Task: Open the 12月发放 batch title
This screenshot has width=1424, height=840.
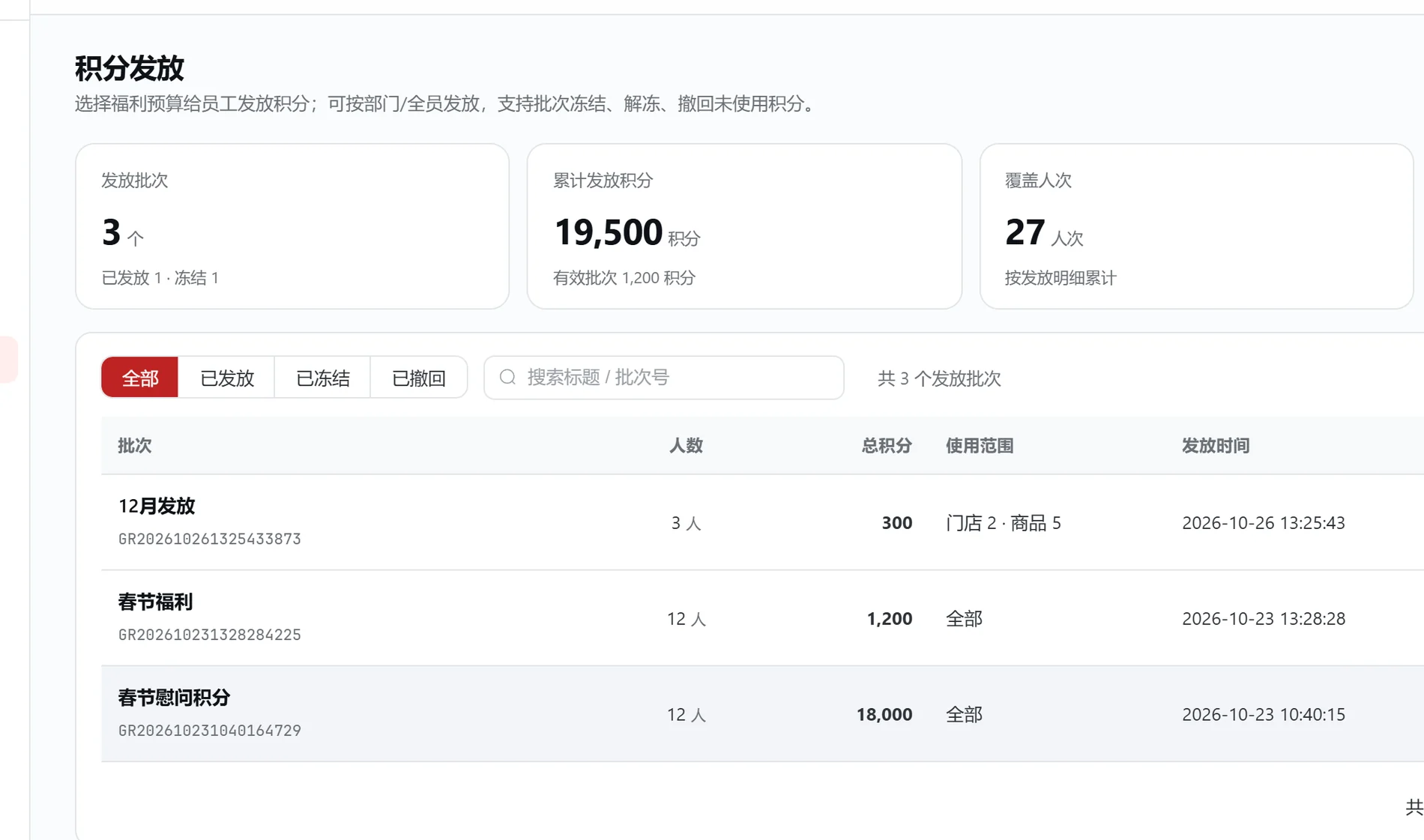Action: [157, 506]
